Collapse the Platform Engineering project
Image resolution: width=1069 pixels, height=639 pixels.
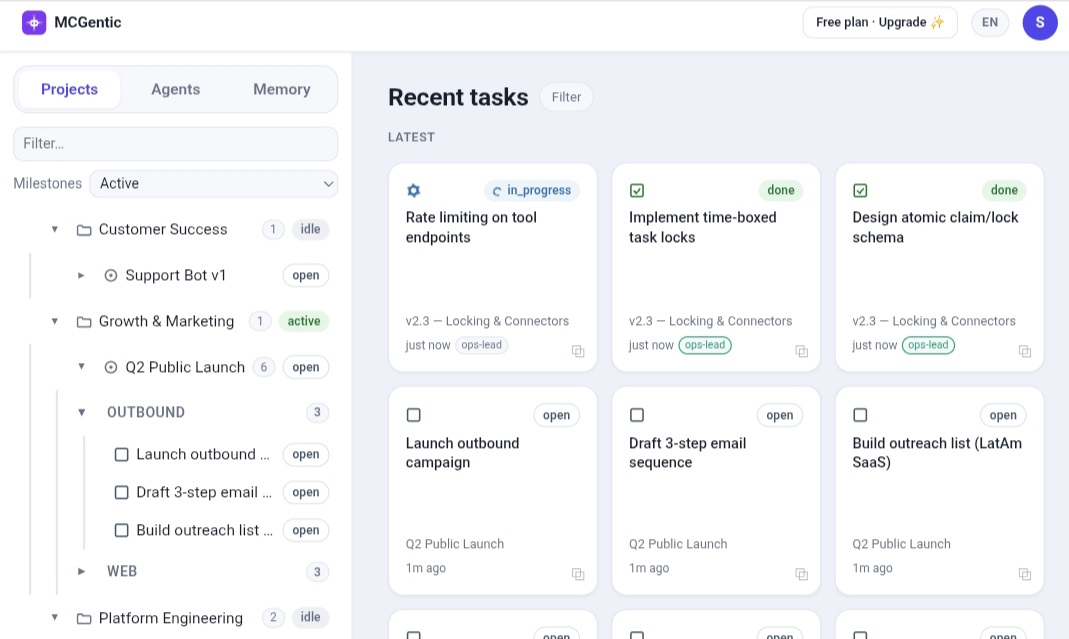click(x=55, y=618)
